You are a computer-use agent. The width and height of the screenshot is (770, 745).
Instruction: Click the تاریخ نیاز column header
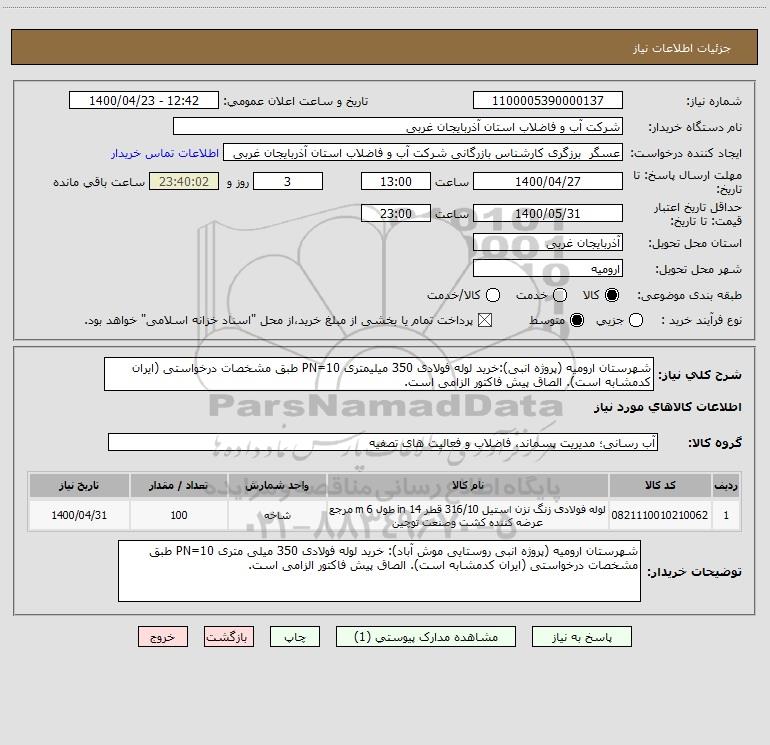click(x=79, y=485)
